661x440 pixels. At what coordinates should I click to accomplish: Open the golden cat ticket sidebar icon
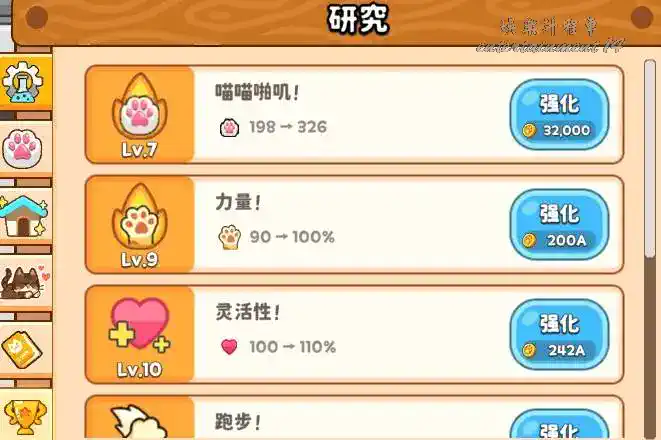point(23,349)
